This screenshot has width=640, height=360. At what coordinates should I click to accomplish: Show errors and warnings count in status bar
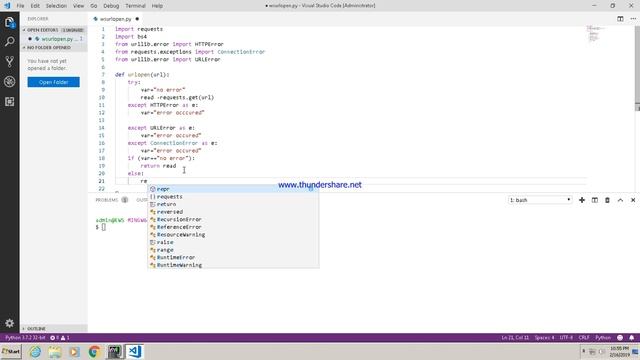click(60, 338)
